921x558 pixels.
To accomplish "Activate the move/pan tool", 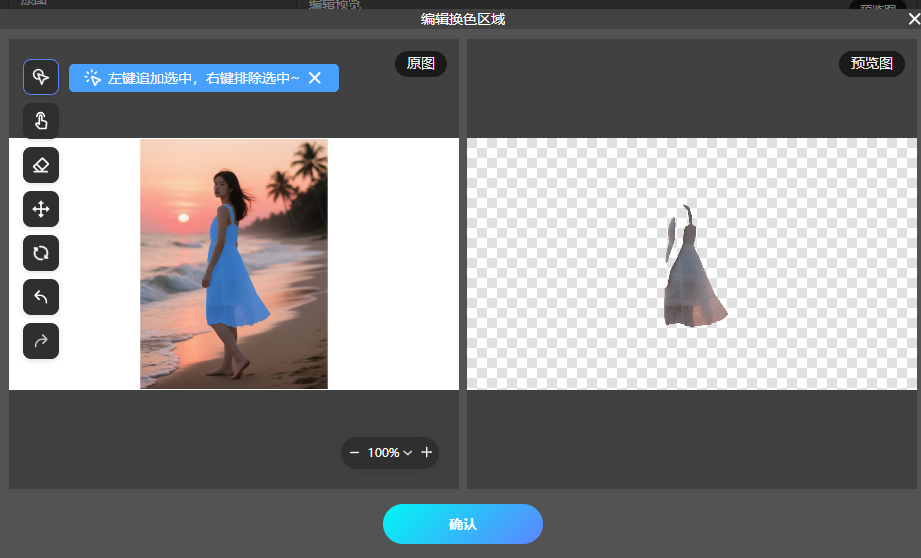I will tap(41, 209).
